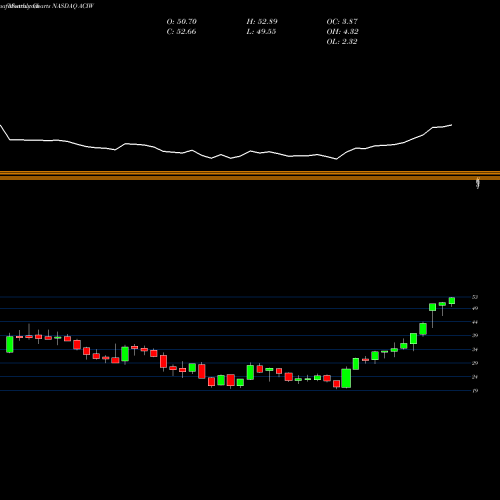Click the tall green candle rising from 19 gridline
The width and height of the screenshot is (500, 500).
pos(346,378)
